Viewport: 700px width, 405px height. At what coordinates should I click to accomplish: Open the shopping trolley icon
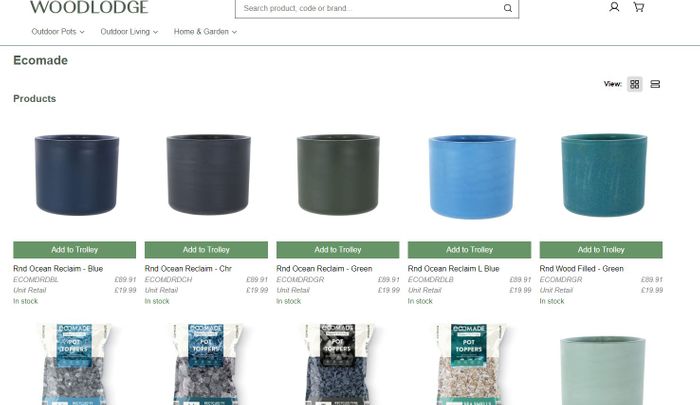(x=639, y=7)
